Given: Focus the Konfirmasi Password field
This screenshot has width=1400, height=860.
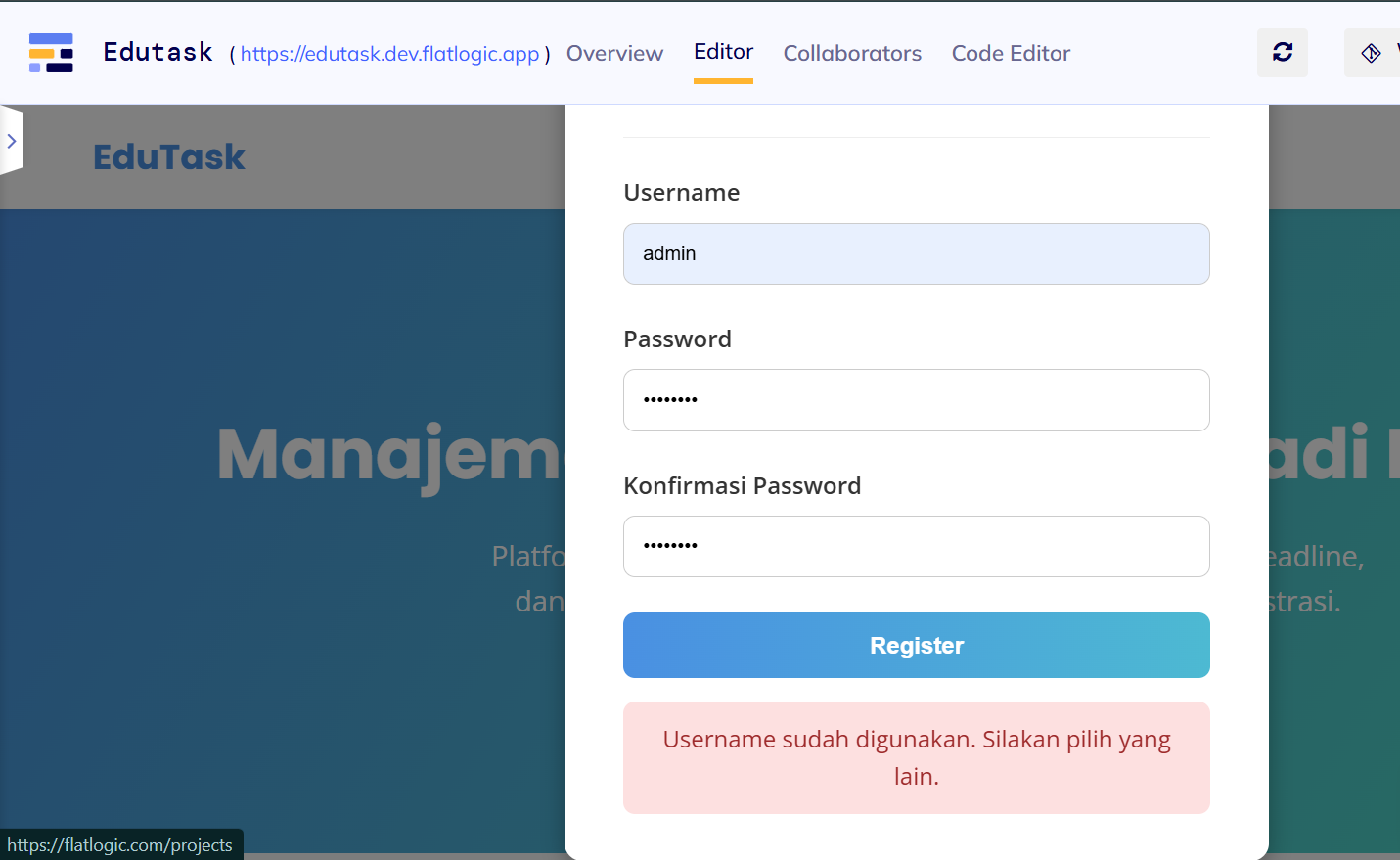Looking at the screenshot, I should tap(916, 546).
